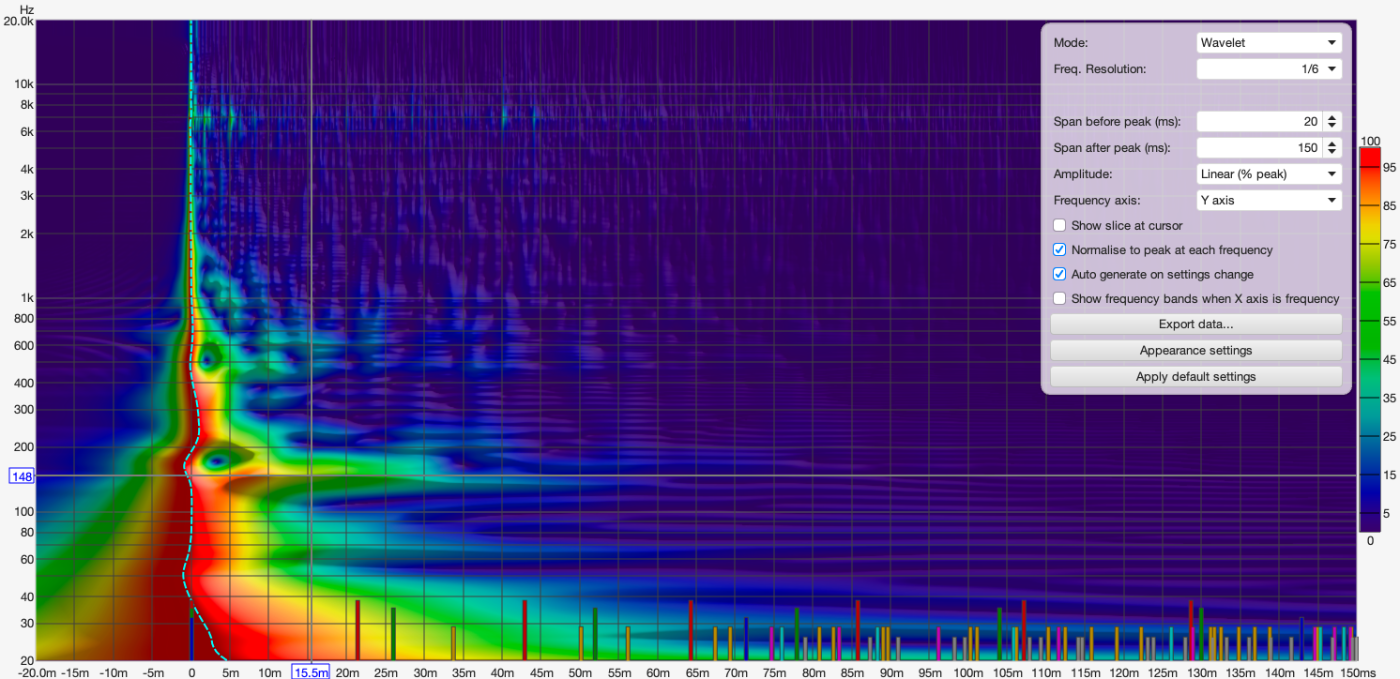Decrease Span after peak using down arrow
The image size is (1400, 679).
point(1332,152)
